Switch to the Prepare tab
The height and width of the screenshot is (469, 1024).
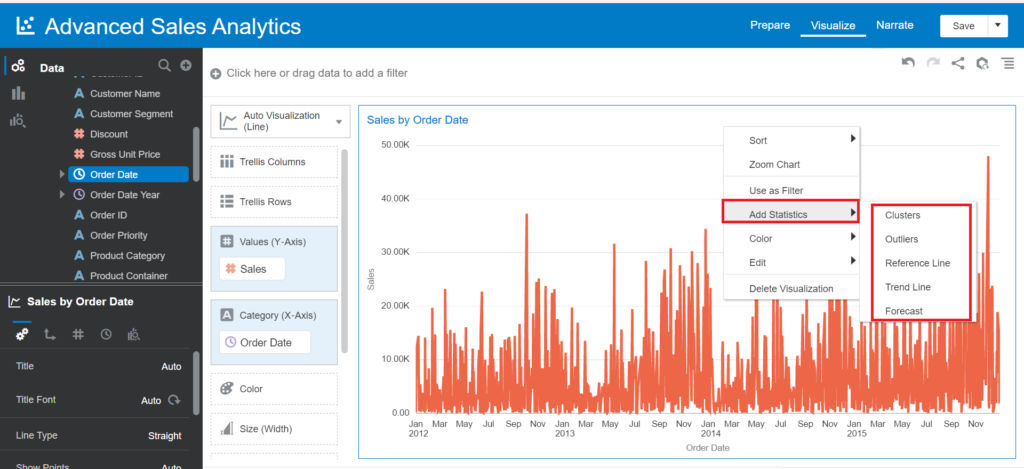pyautogui.click(x=769, y=25)
